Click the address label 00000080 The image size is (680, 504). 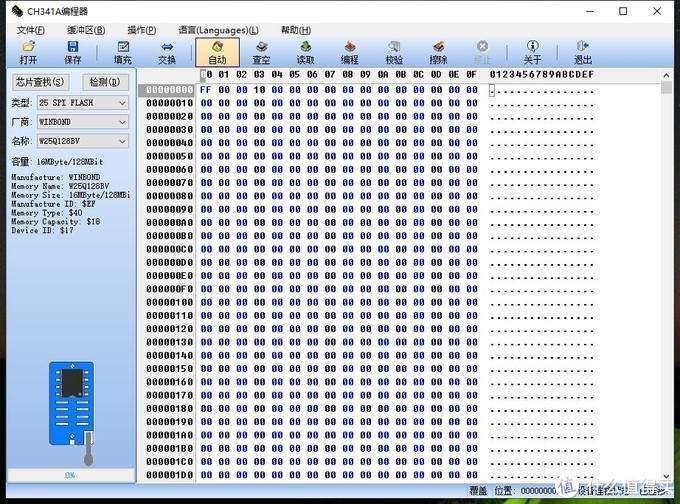[169, 196]
